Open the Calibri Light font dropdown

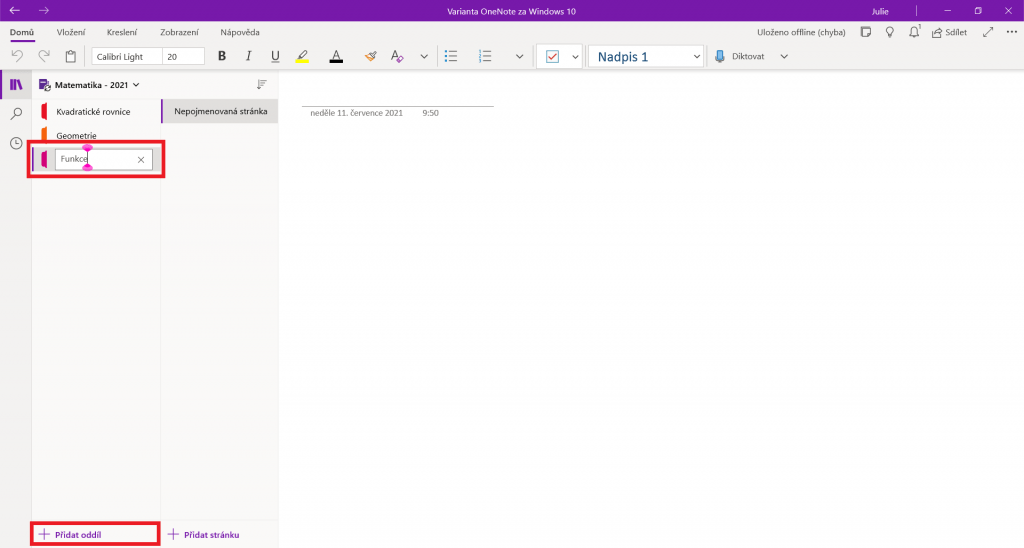(x=126, y=57)
